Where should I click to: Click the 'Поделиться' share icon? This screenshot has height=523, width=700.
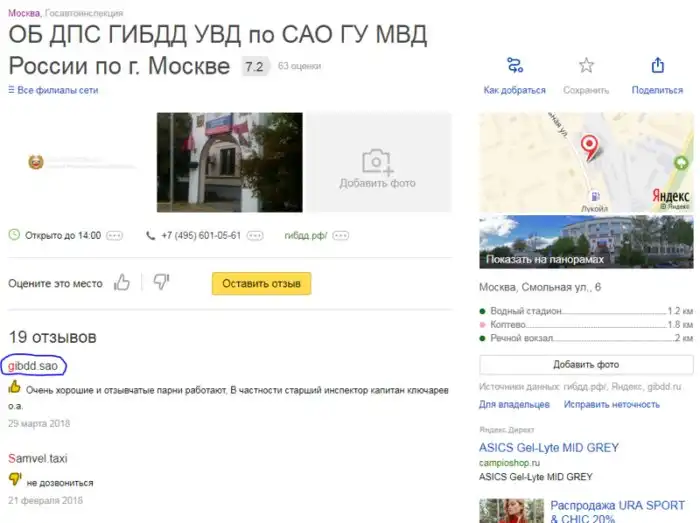[658, 65]
